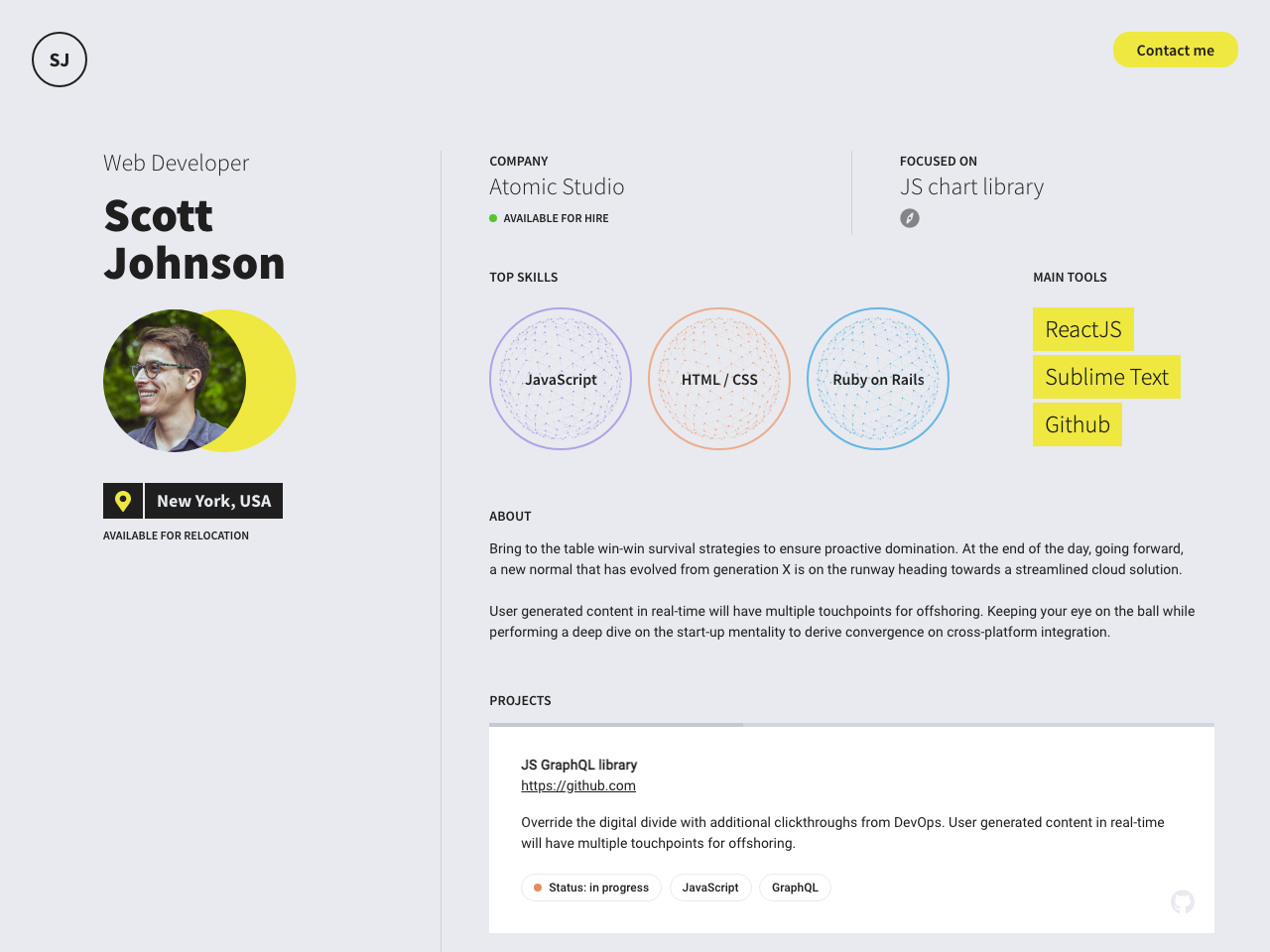
Task: Click the green available-for-hire status dot
Action: 493,218
